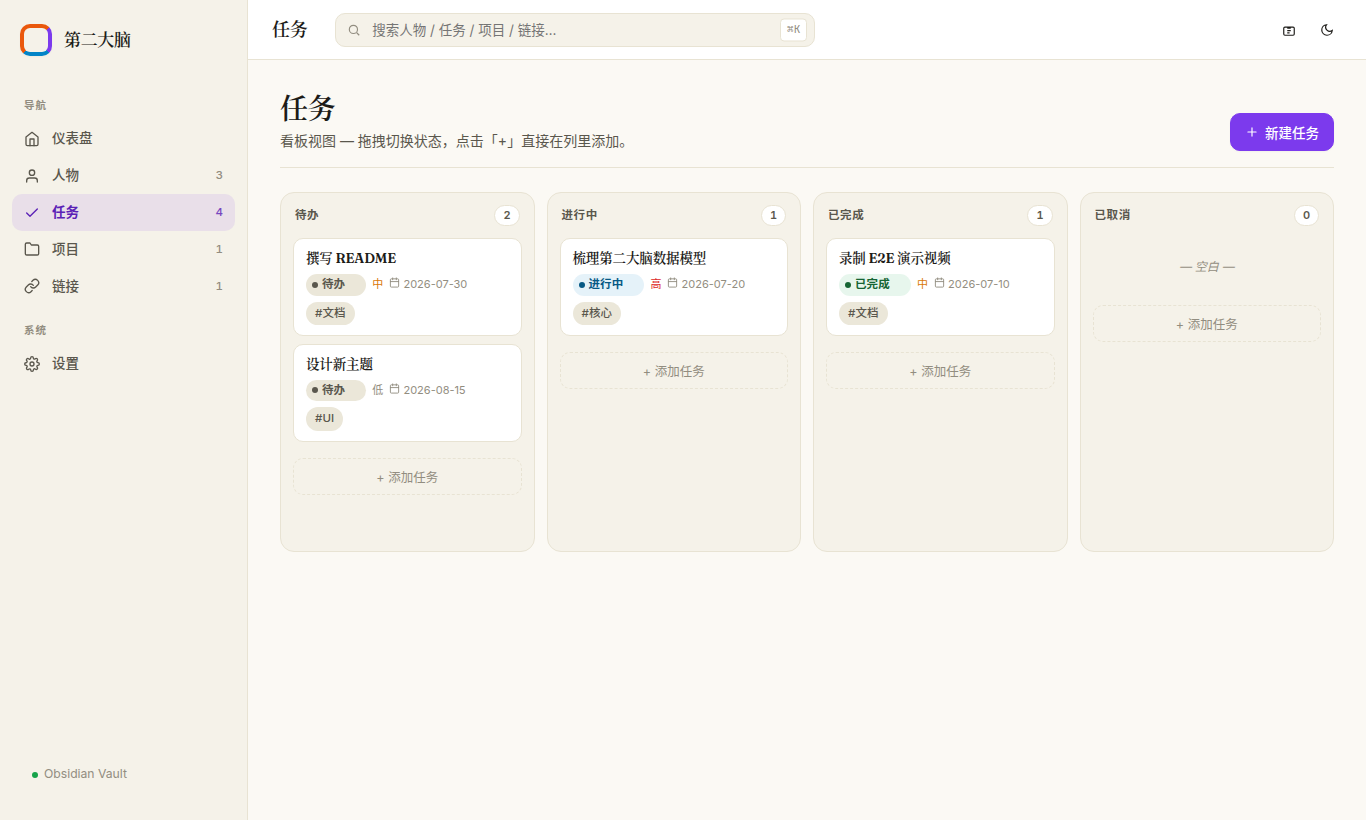Click the #核心 tag
The width and height of the screenshot is (1366, 820).
[x=597, y=313]
